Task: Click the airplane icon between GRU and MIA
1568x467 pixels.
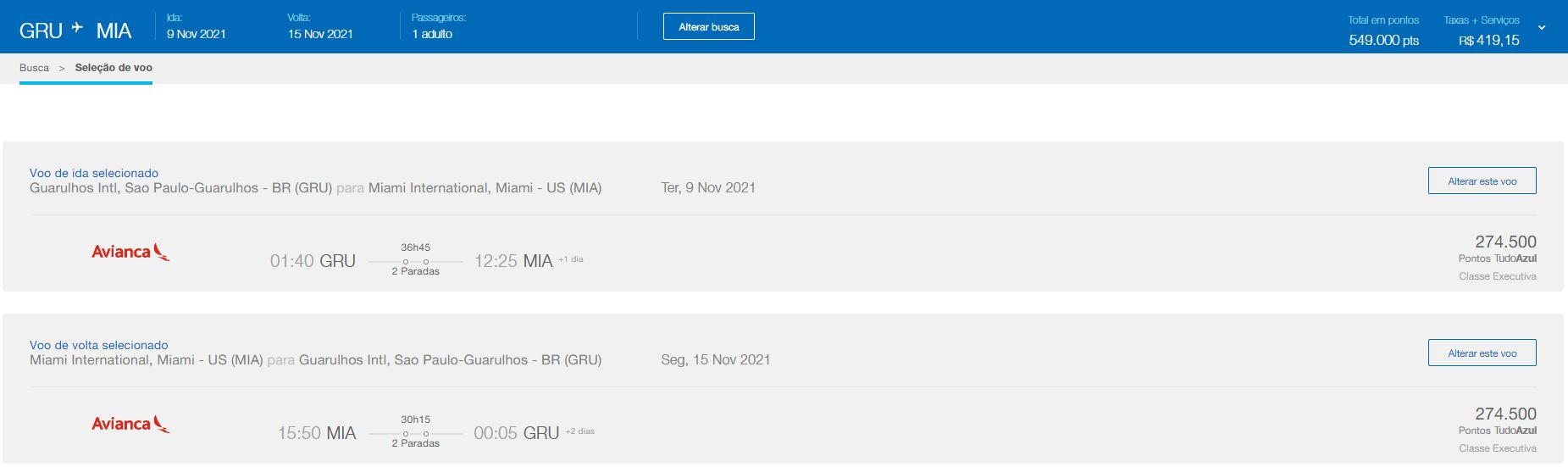Action: tap(78, 28)
